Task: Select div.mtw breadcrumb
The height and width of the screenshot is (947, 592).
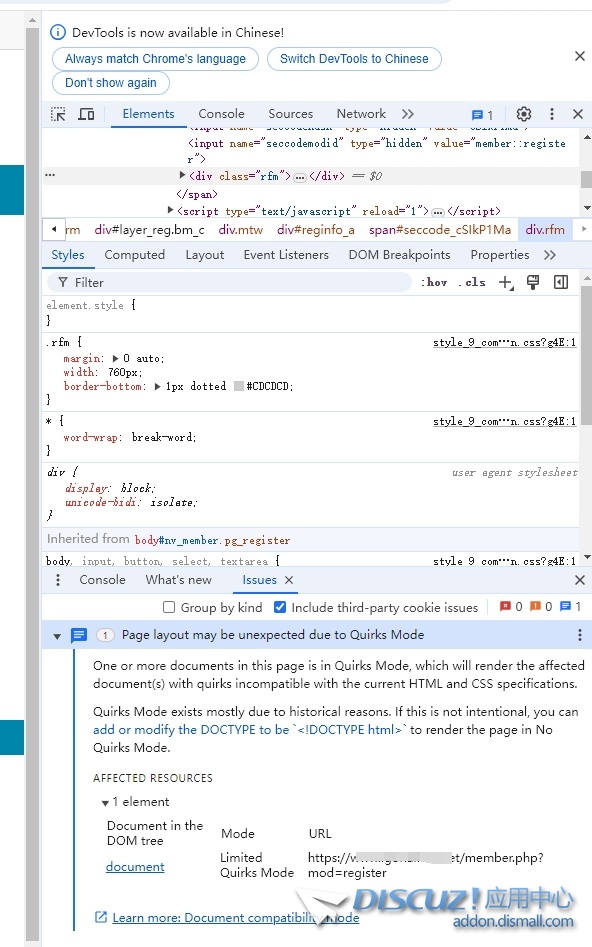Action: [240, 230]
